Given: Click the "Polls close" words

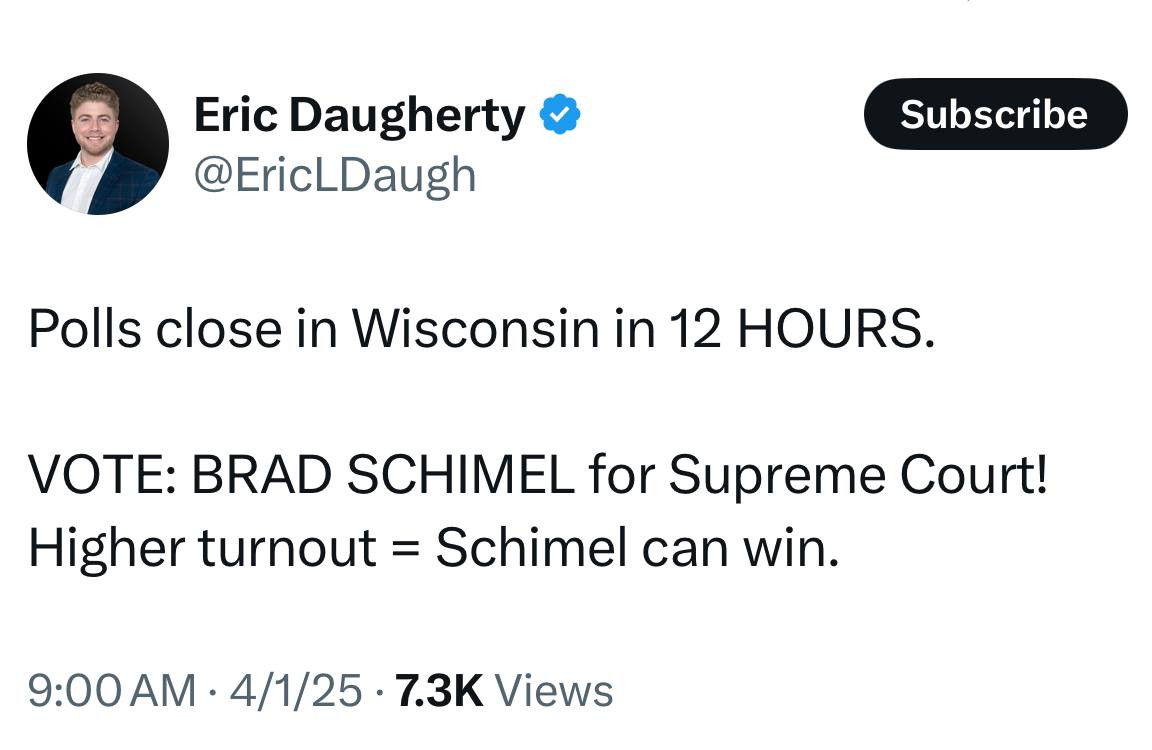Looking at the screenshot, I should (x=155, y=330).
